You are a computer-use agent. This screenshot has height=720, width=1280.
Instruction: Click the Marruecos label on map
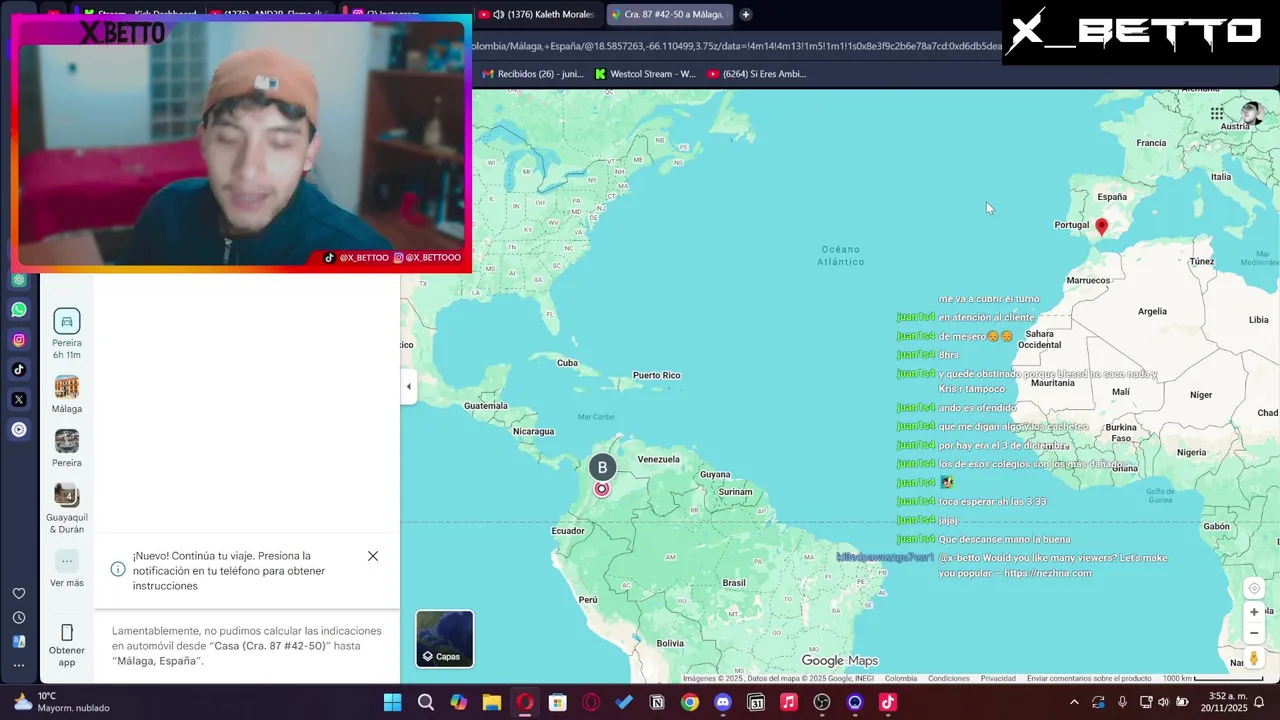tap(1088, 280)
